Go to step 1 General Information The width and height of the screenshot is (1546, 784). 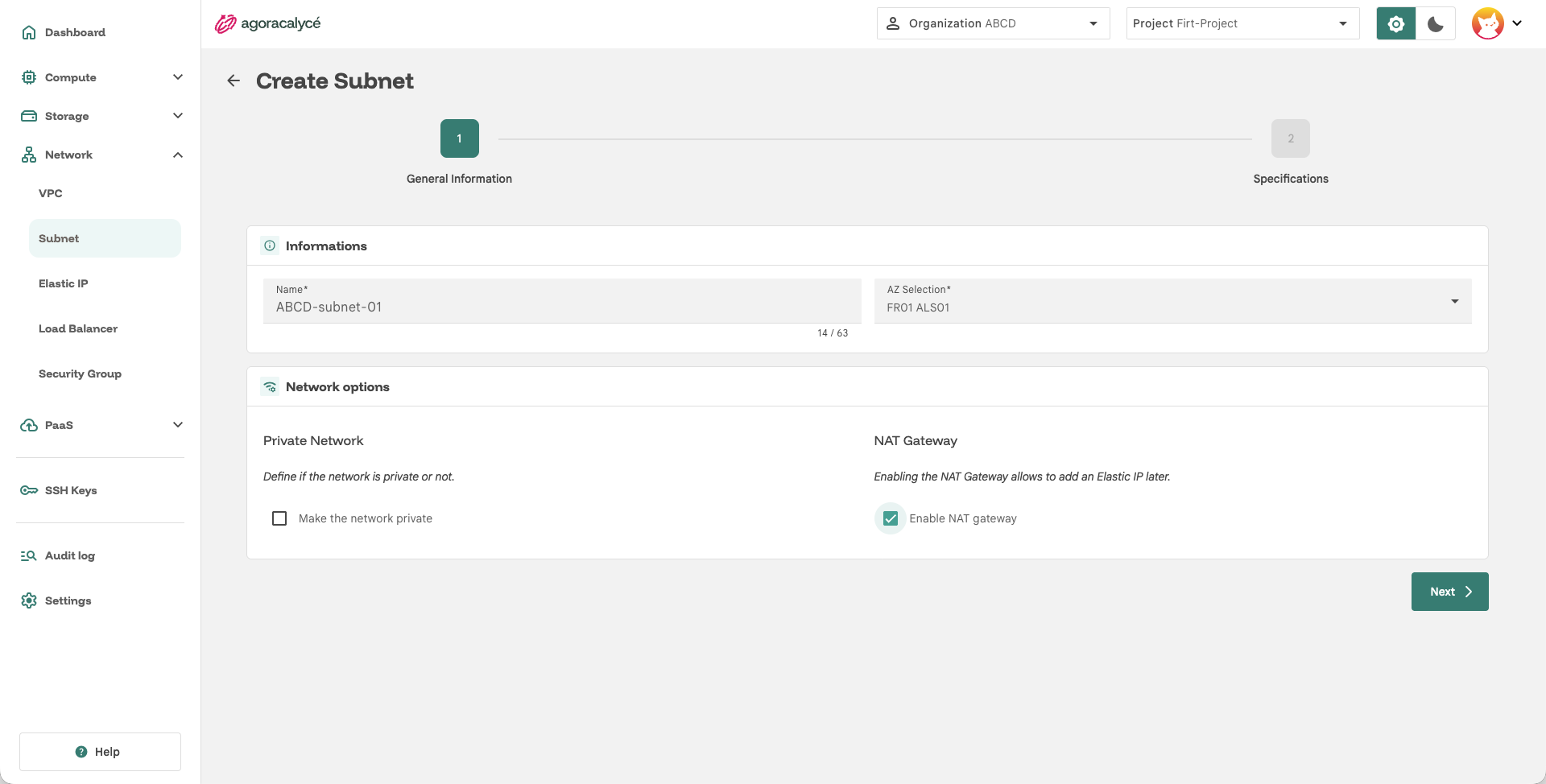point(460,138)
